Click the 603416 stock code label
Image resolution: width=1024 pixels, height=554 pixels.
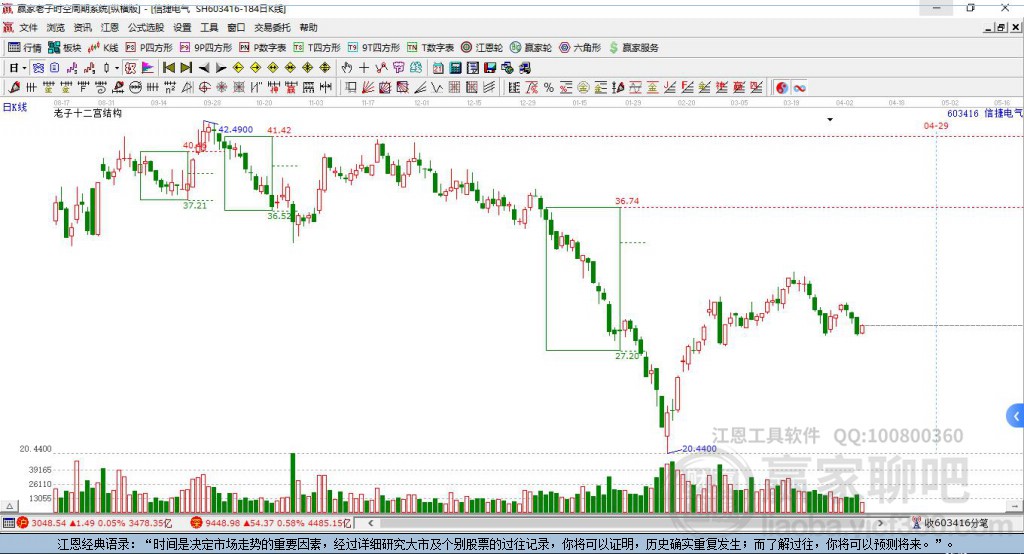(963, 113)
